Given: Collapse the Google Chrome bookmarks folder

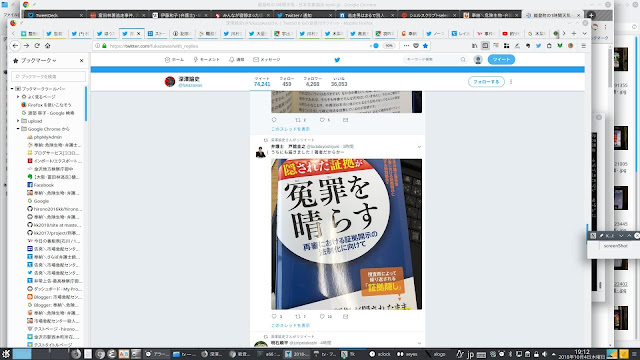Looking at the screenshot, I should (18, 129).
